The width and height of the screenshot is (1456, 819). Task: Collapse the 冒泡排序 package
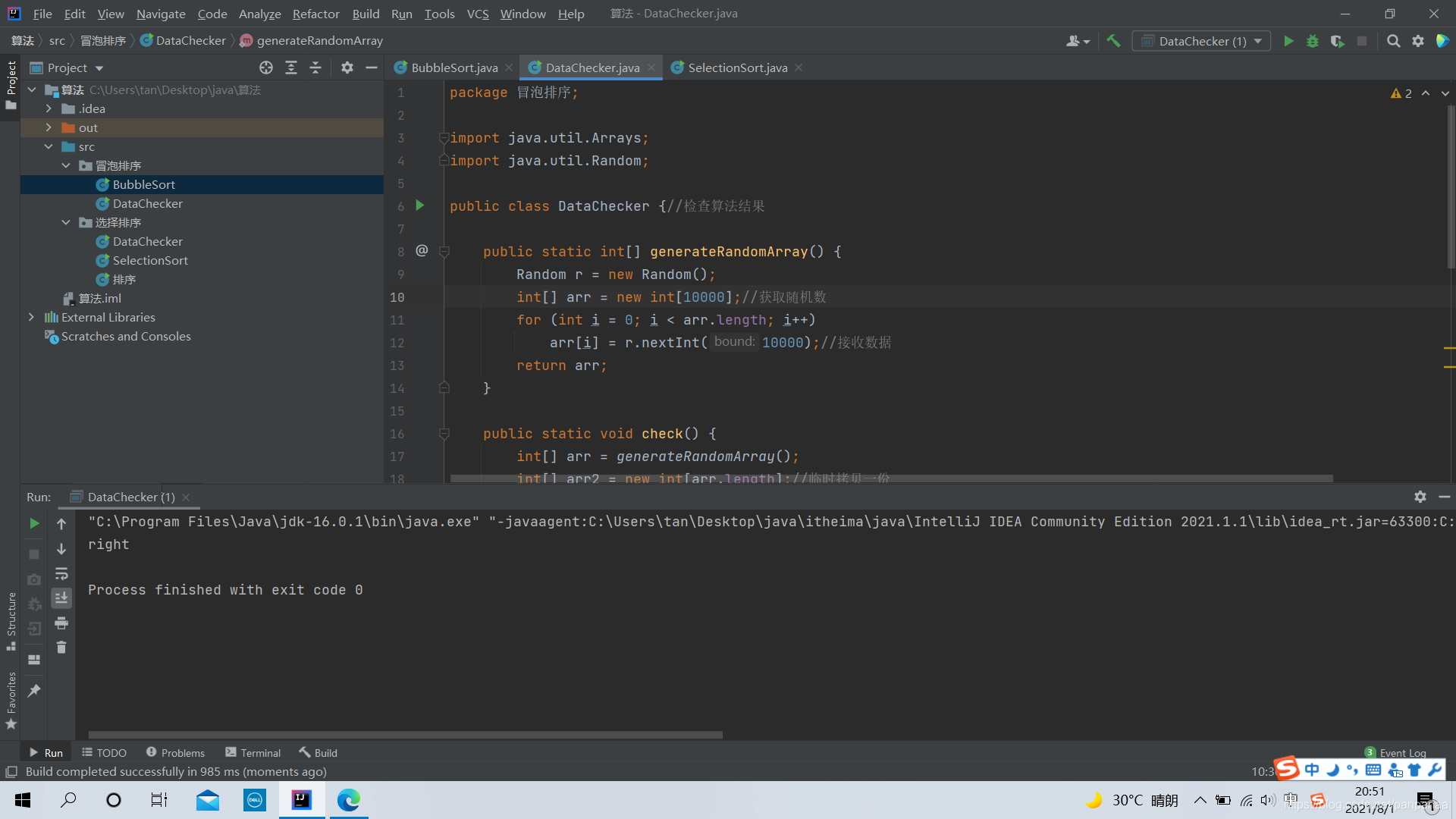coord(66,165)
